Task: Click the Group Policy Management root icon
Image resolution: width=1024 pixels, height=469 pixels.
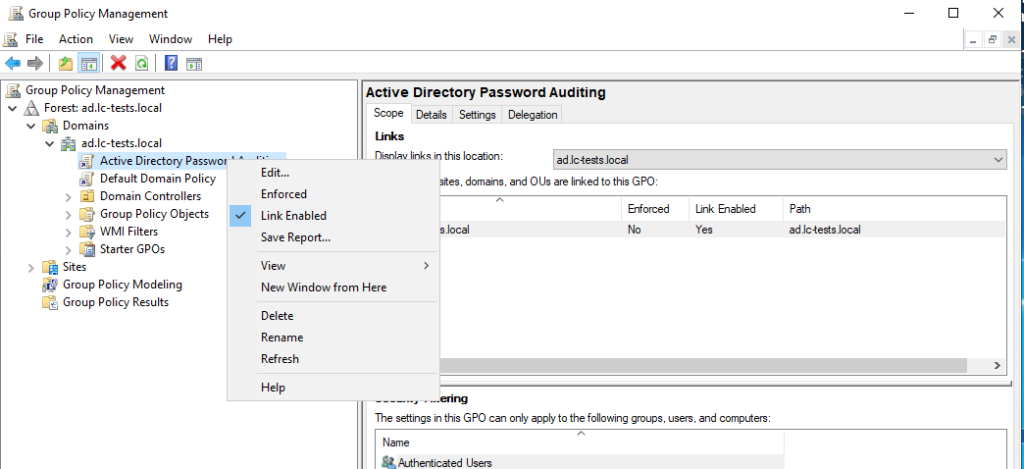Action: pyautogui.click(x=14, y=90)
